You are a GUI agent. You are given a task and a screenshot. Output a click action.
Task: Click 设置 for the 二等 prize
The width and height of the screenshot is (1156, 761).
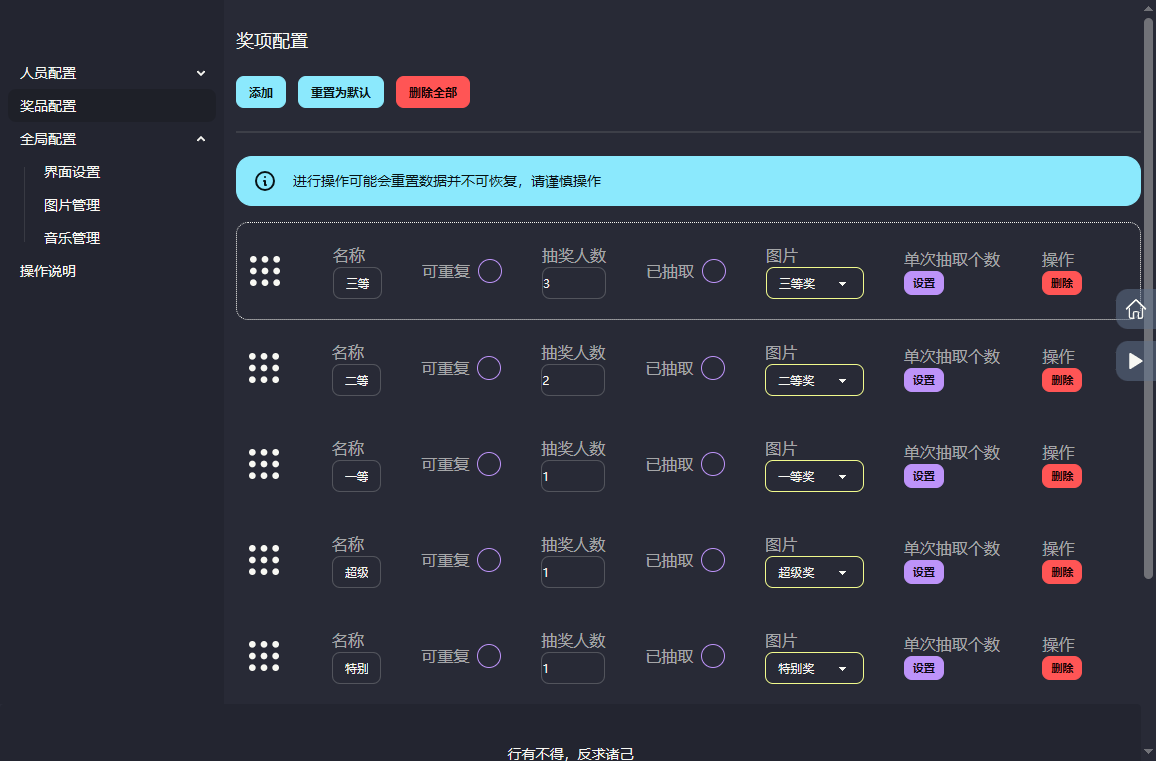(924, 380)
